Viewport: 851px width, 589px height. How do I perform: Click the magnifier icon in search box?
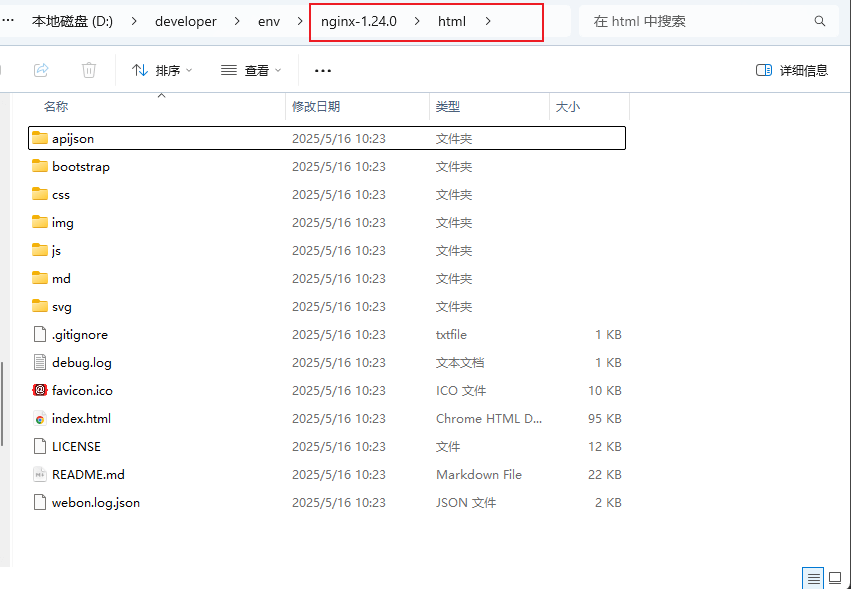coord(820,21)
